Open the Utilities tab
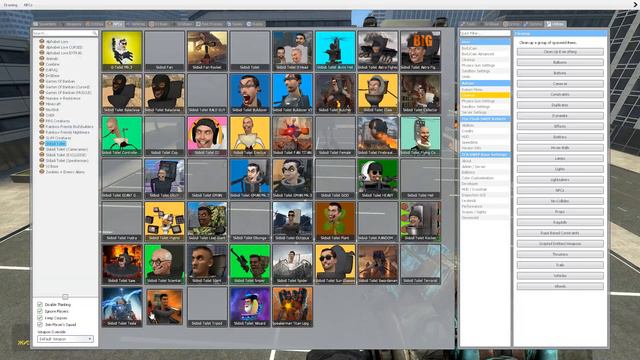 coord(556,24)
